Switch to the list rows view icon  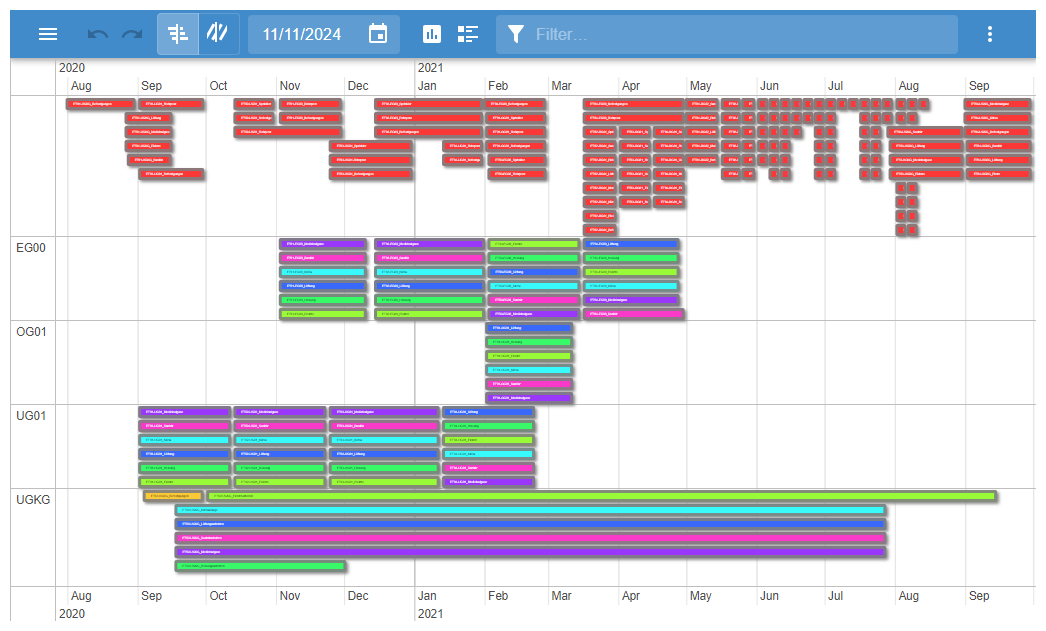(x=468, y=34)
